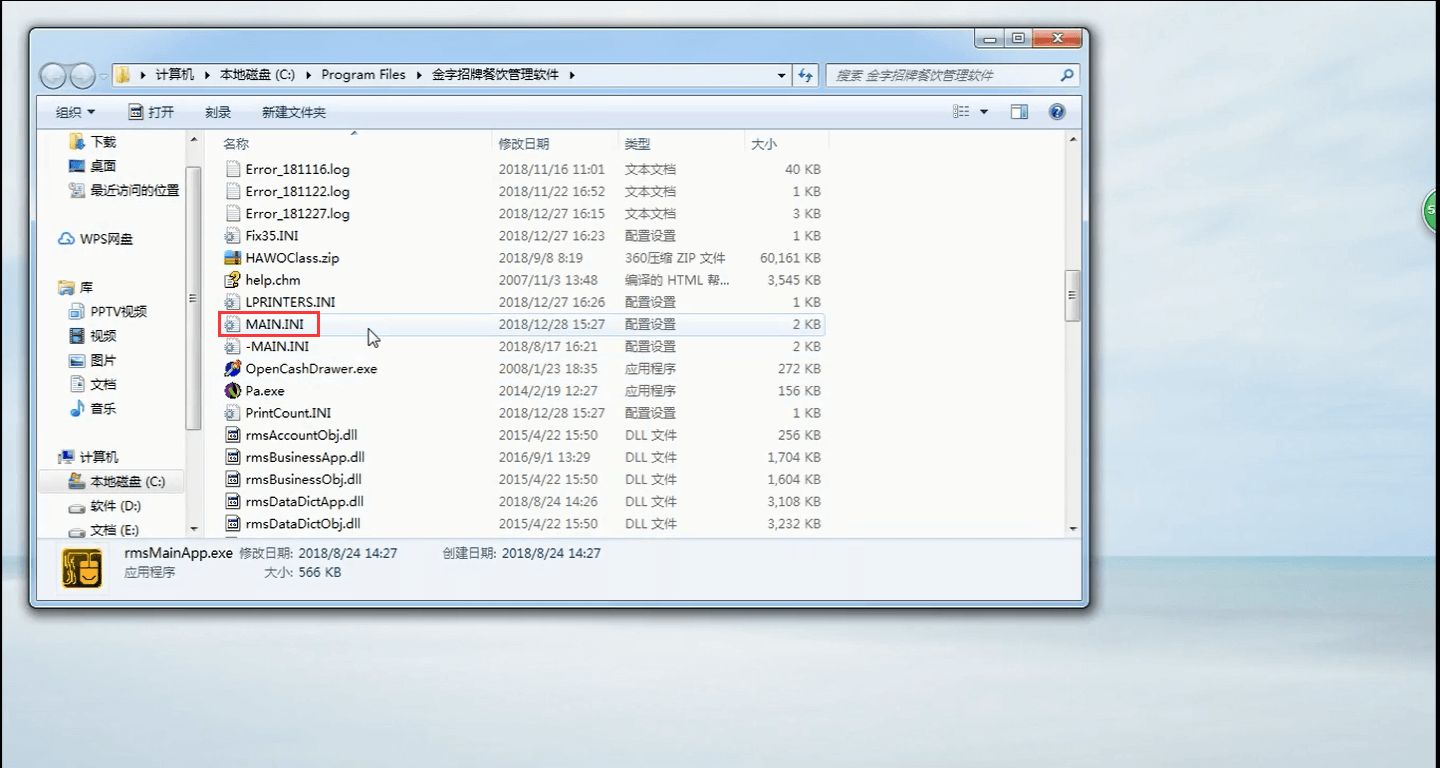Toggle the preview pane icon
The height and width of the screenshot is (768, 1440).
click(1019, 112)
